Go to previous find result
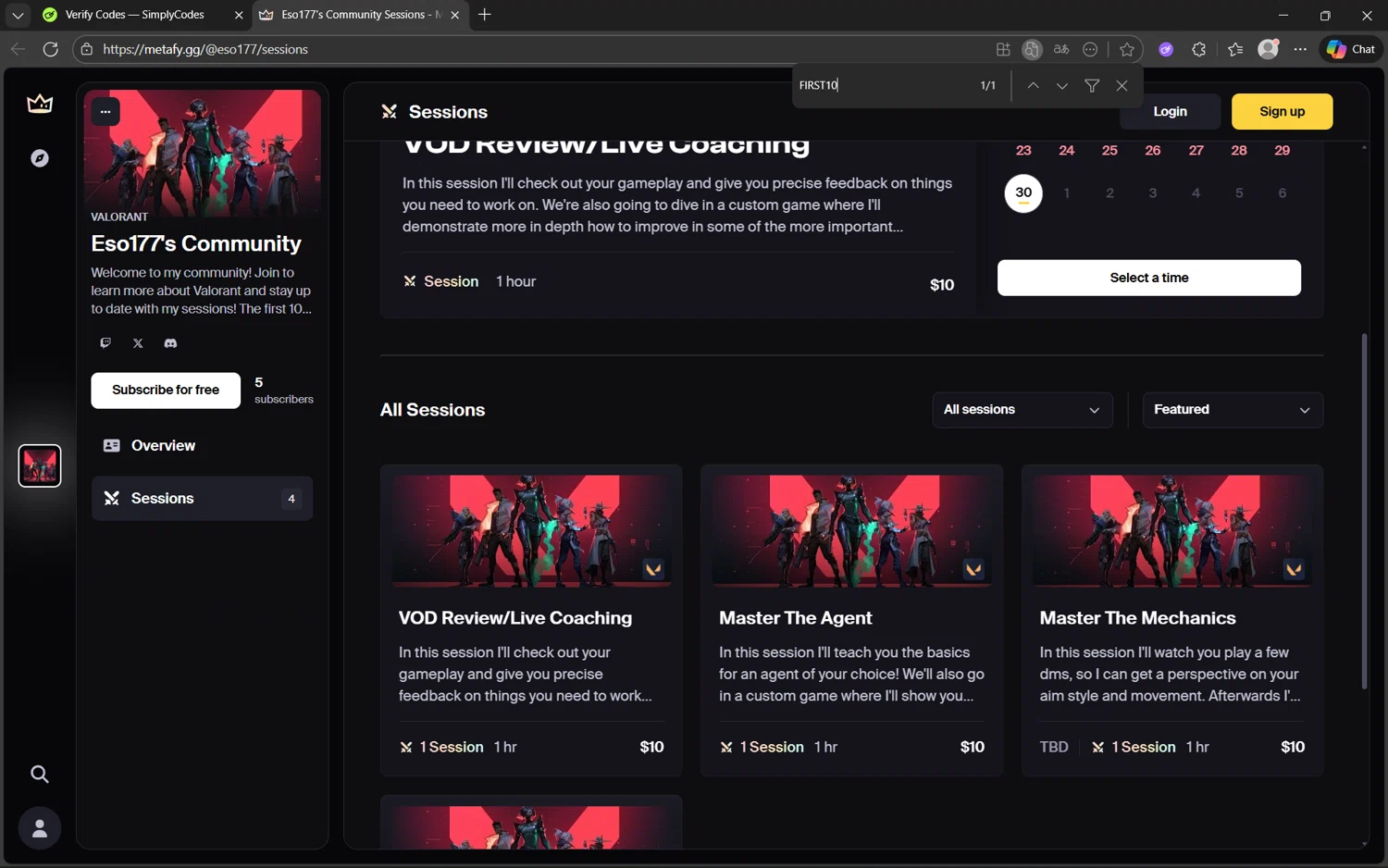Viewport: 1388px width, 868px height. point(1033,85)
